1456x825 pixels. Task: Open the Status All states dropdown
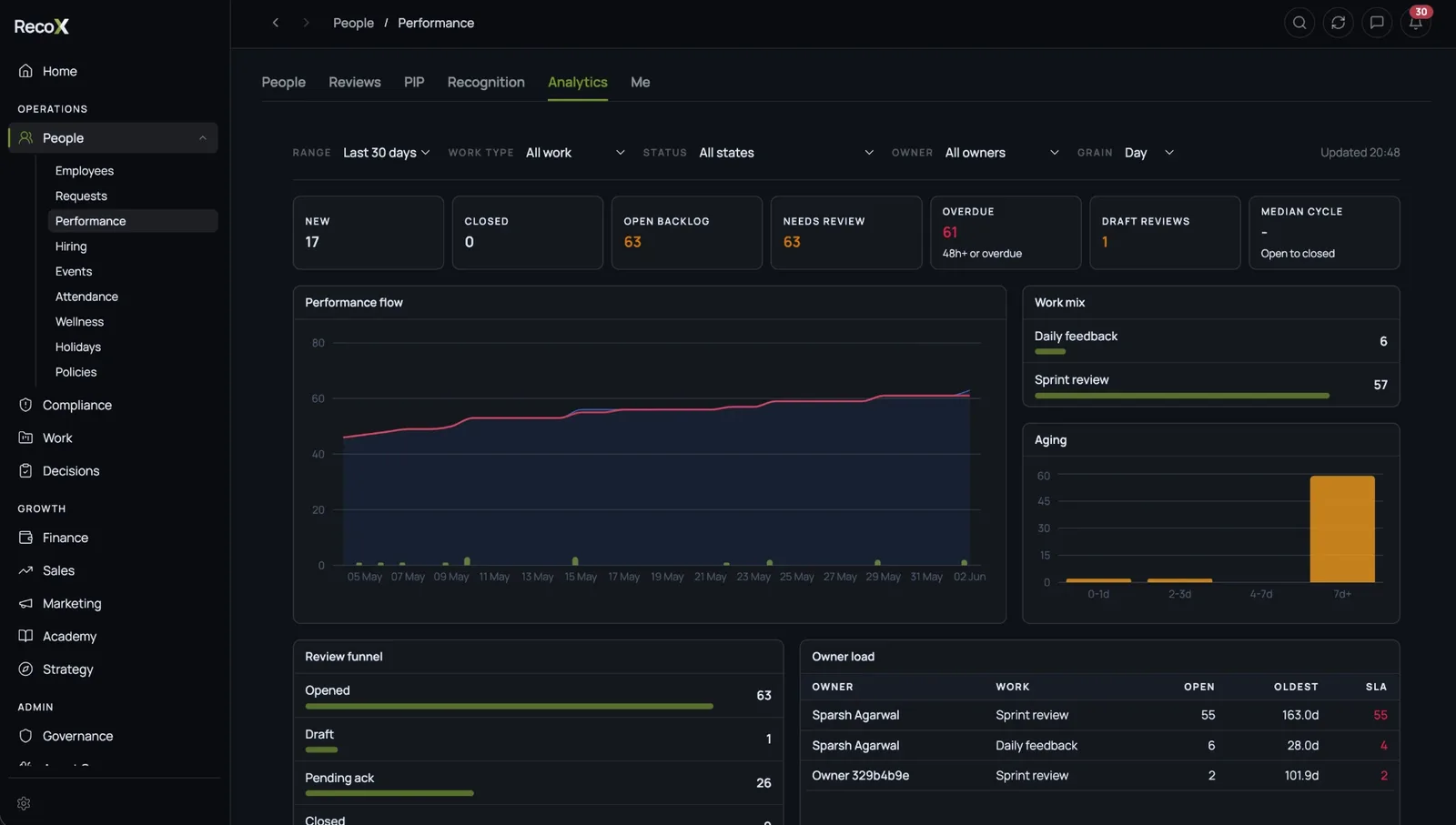click(786, 153)
